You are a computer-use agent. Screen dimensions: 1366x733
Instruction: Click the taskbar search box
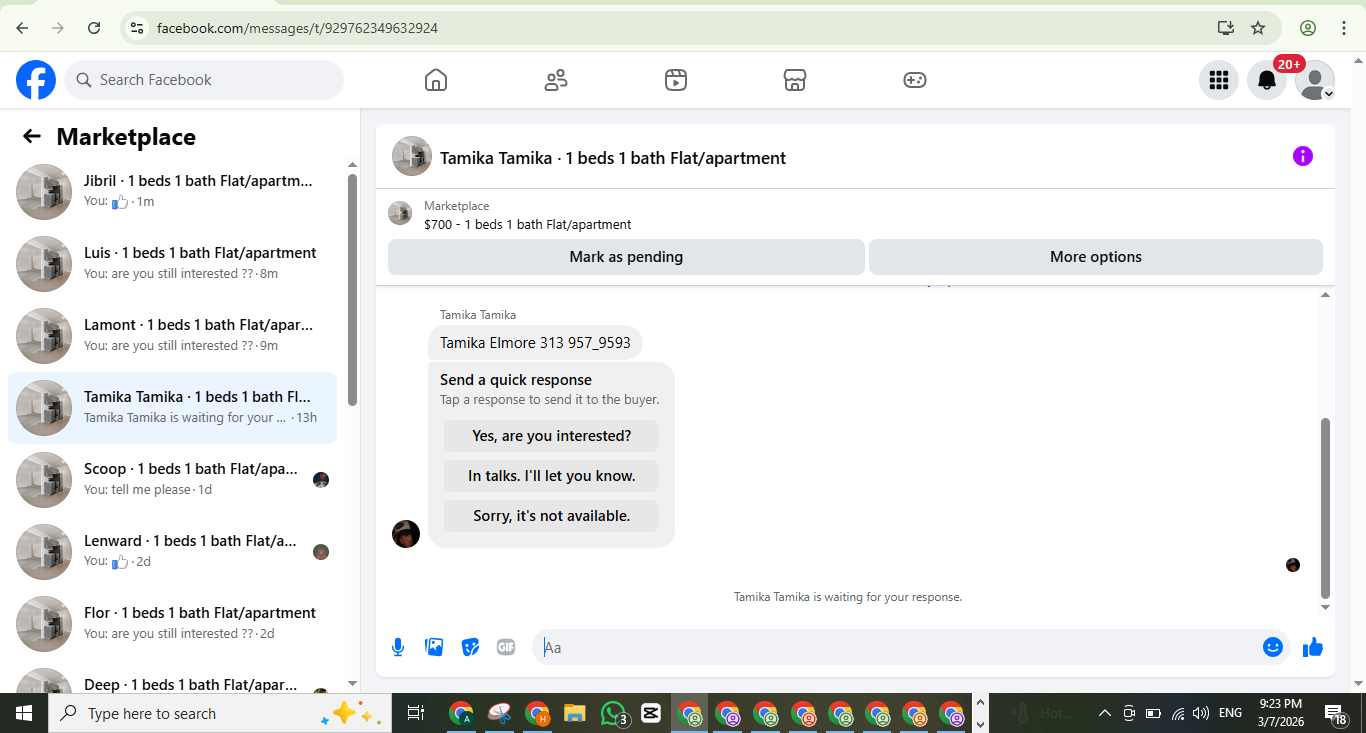220,713
